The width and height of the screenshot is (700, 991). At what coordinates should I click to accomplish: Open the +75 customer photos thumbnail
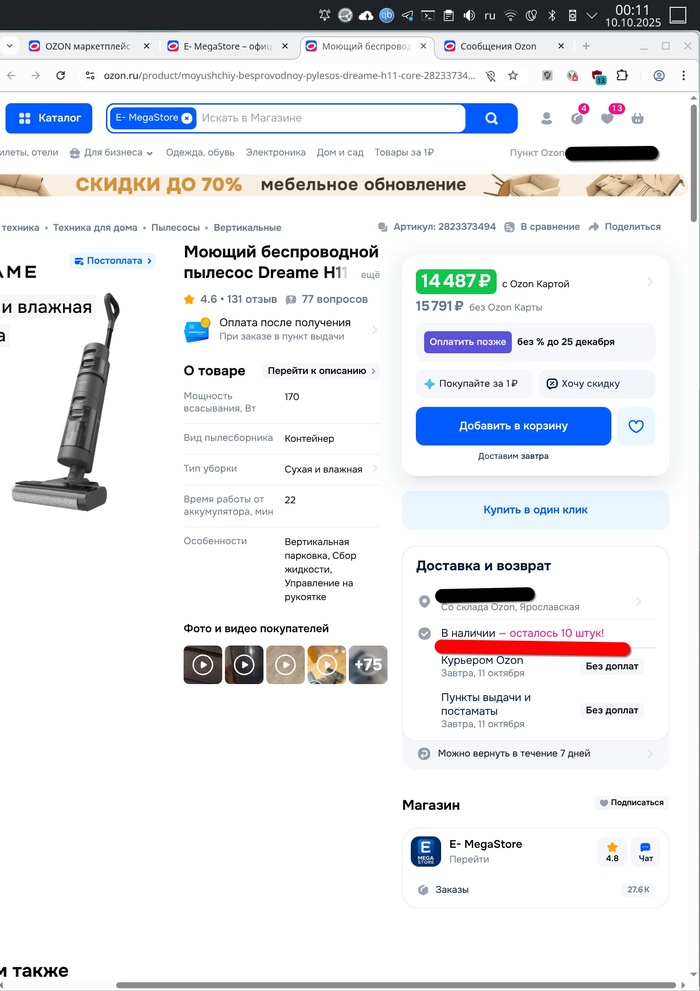(x=368, y=664)
